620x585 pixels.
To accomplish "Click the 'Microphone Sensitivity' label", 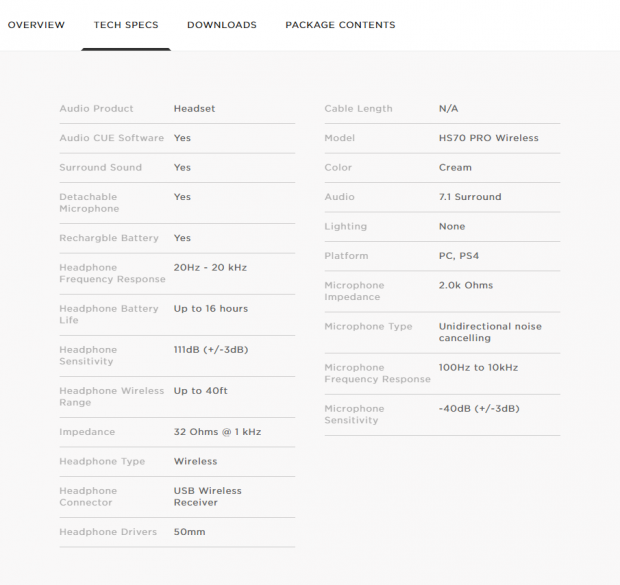I will click(x=354, y=415).
